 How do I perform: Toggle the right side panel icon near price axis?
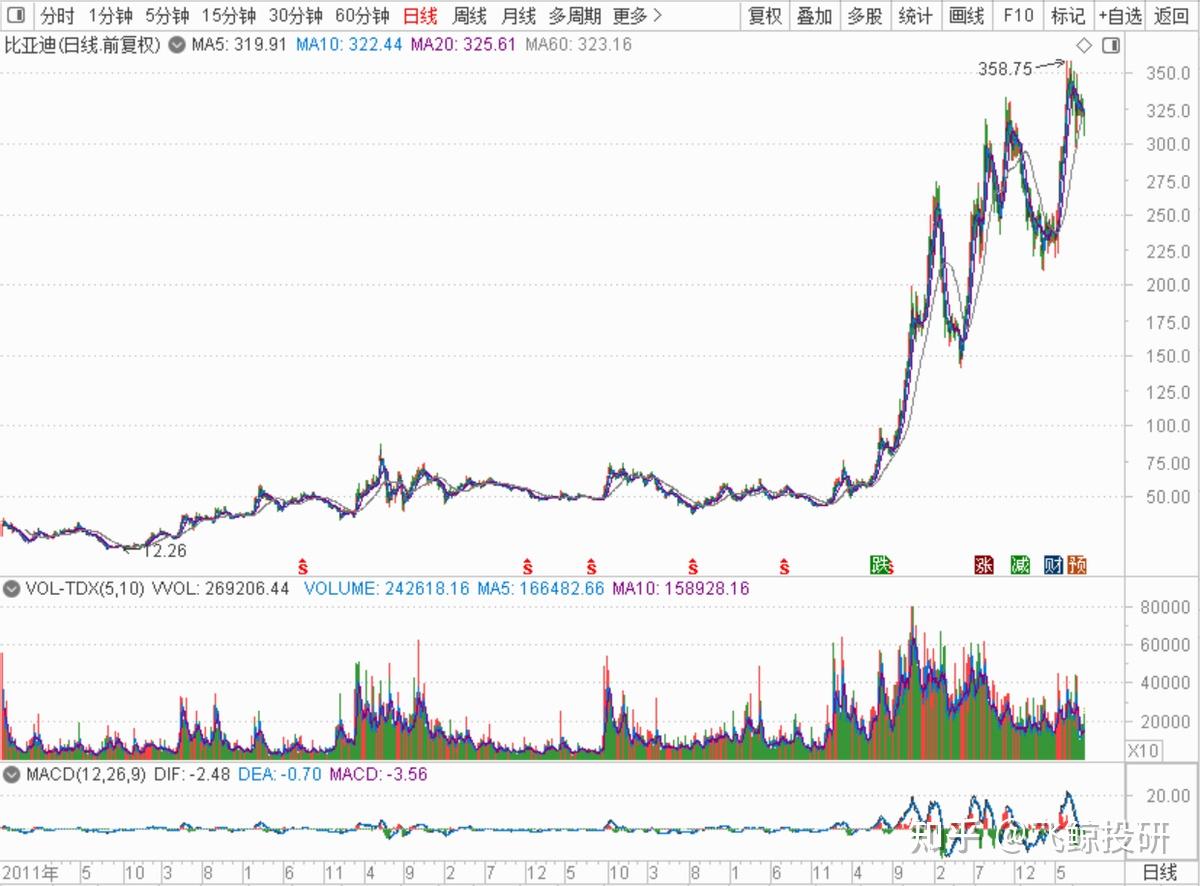pos(1110,45)
